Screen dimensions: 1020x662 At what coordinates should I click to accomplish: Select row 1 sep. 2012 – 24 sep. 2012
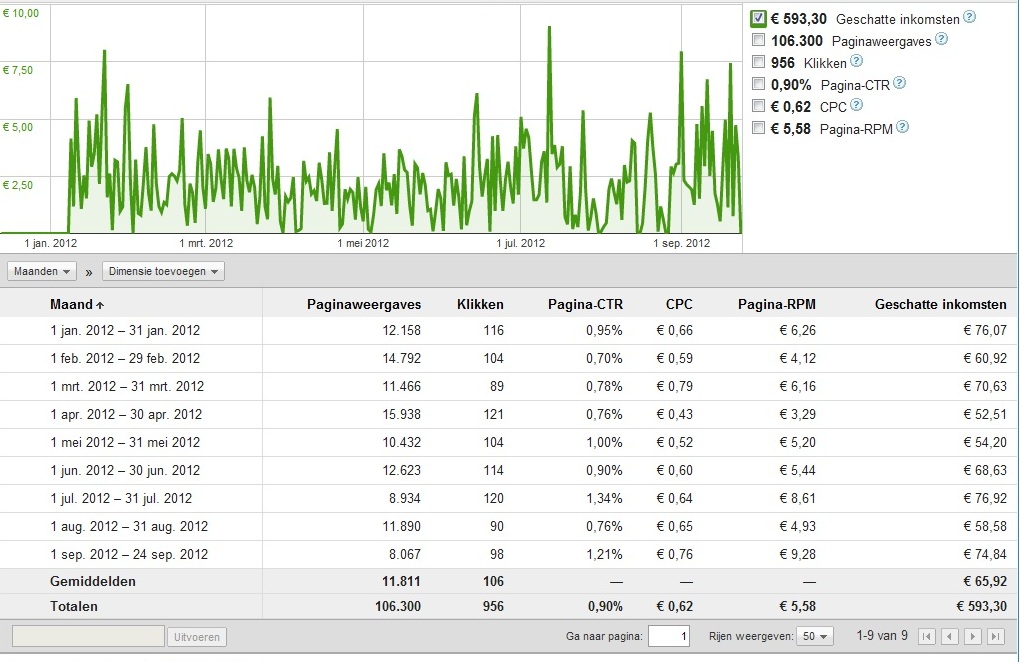[509, 554]
